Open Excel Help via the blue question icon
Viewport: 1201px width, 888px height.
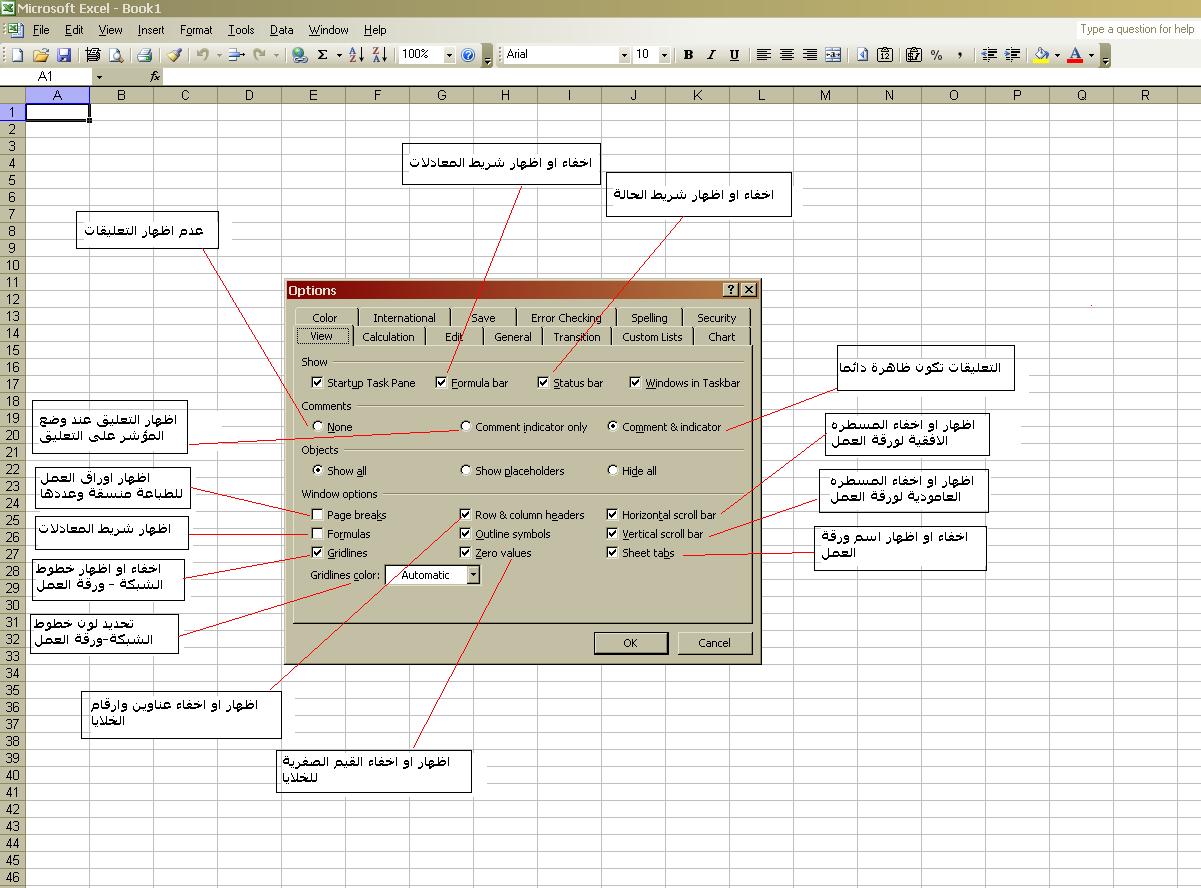pyautogui.click(x=468, y=55)
